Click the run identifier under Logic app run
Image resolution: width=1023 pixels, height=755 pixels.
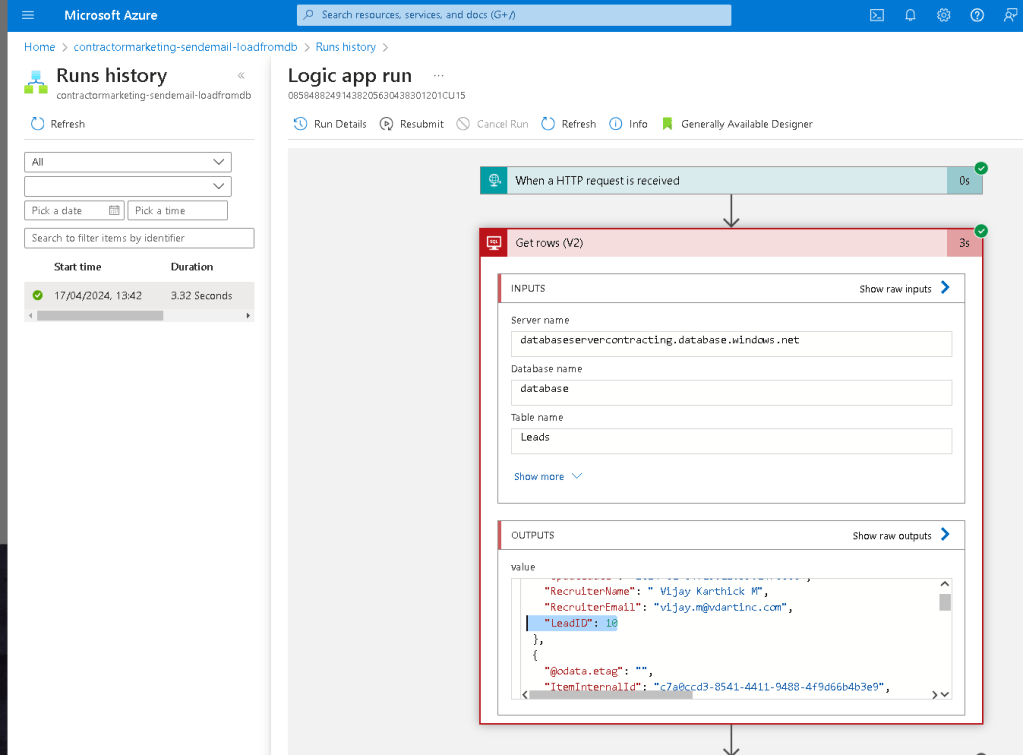(376, 96)
